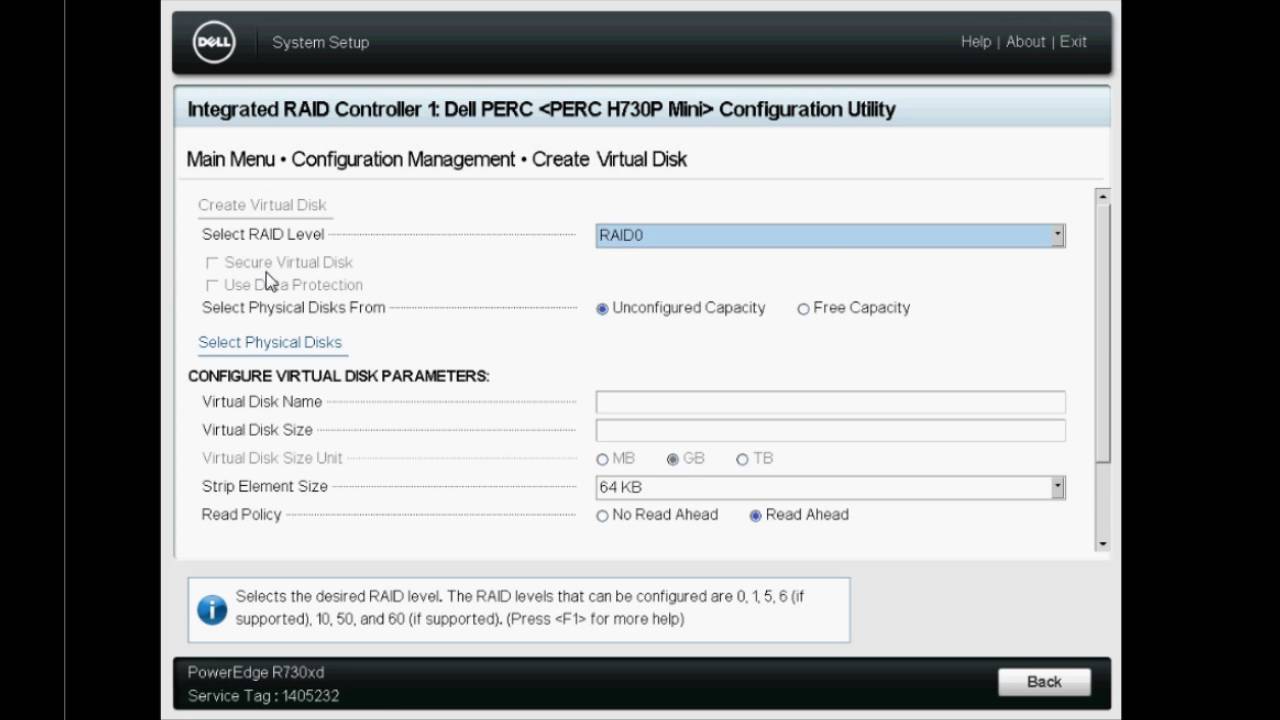This screenshot has height=720, width=1280.
Task: Select No Read Ahead policy
Action: coord(602,516)
